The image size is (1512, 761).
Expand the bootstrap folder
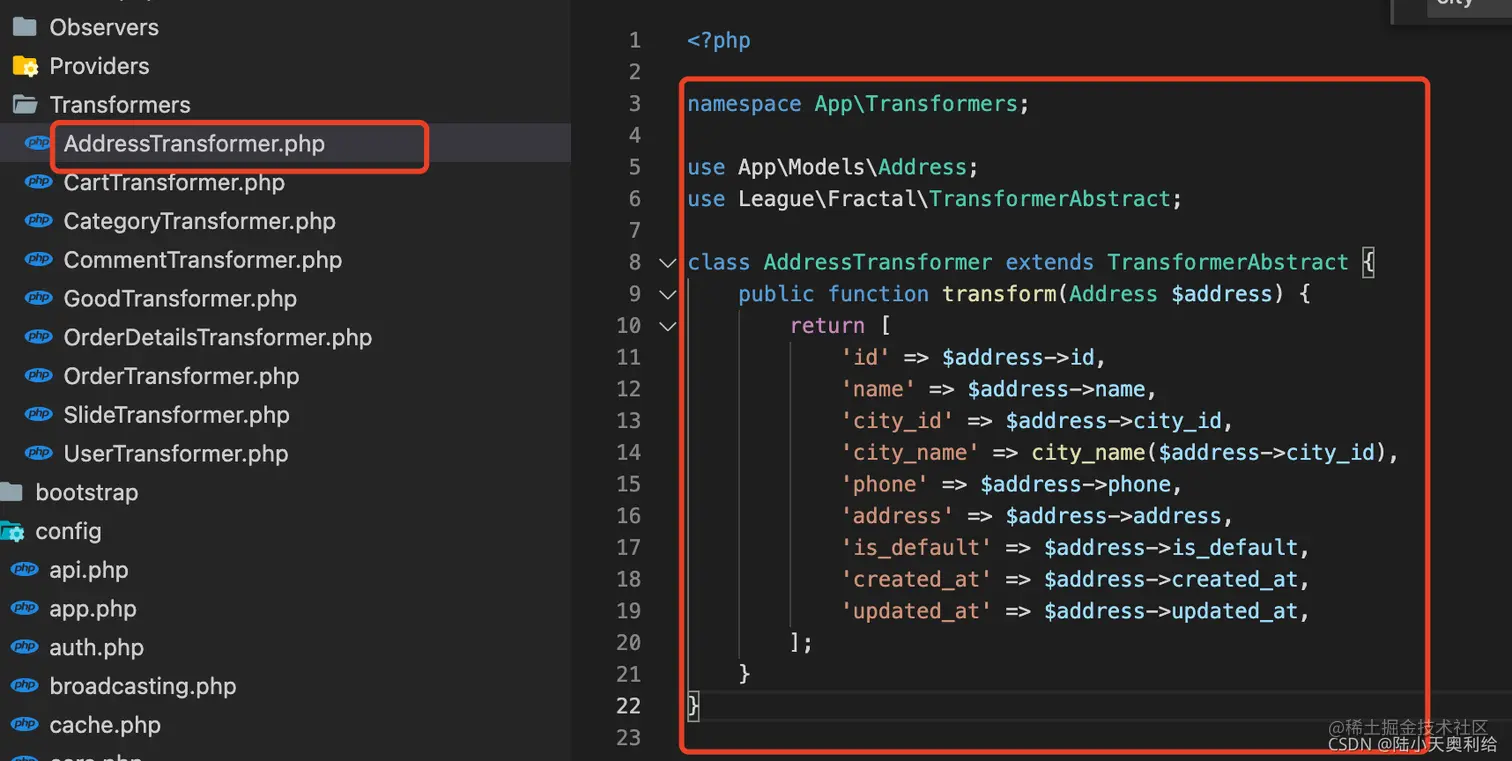coord(86,493)
